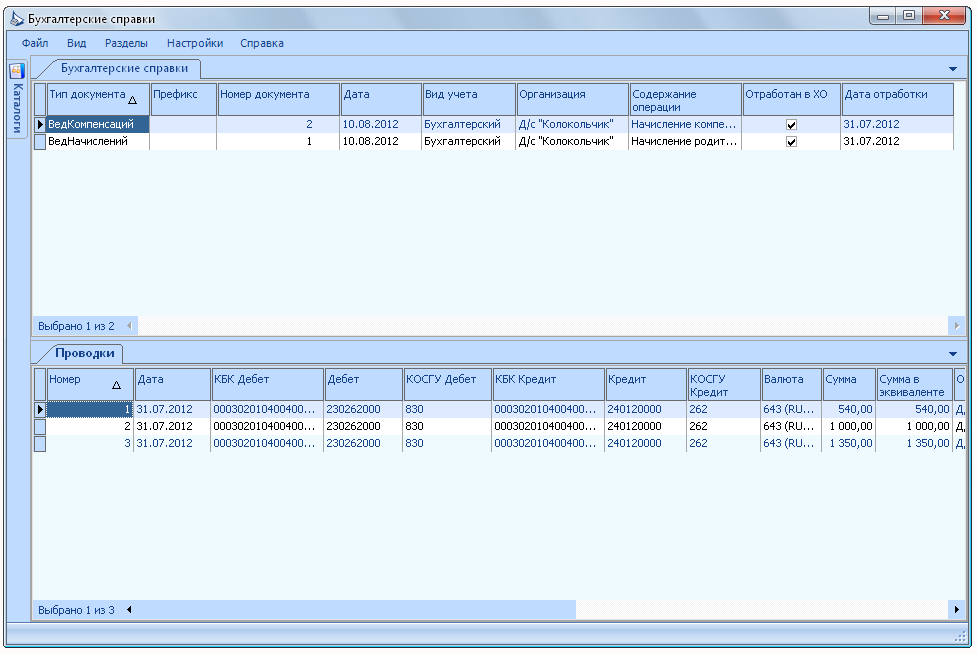Maximize the Бухгалтерские справки window
The width and height of the screenshot is (977, 654).
tap(909, 16)
